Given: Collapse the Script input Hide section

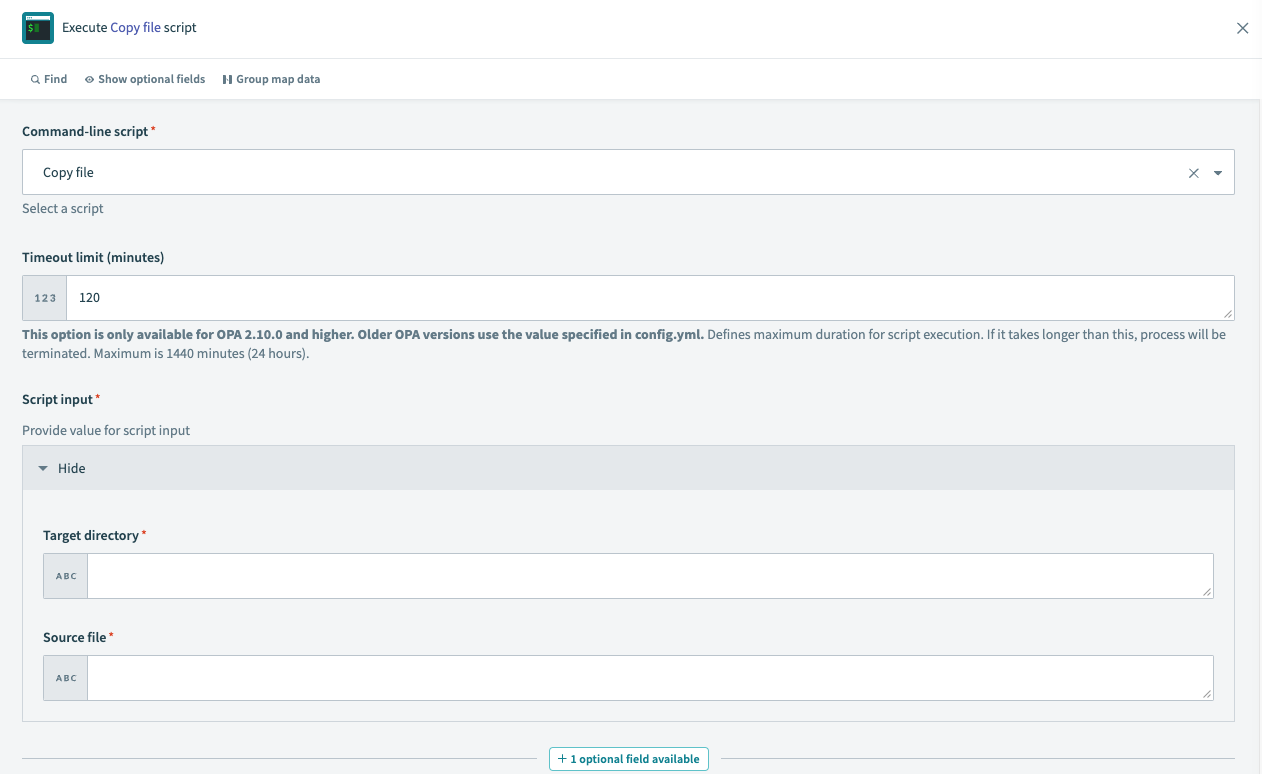Looking at the screenshot, I should pos(62,468).
